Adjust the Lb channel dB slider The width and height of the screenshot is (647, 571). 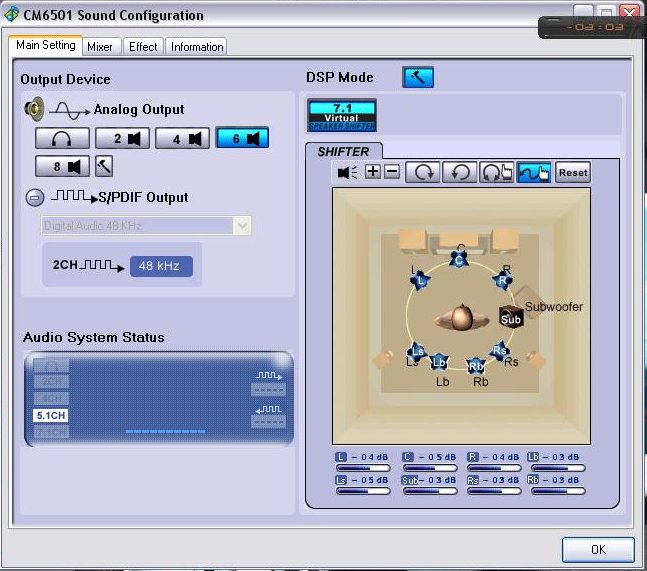click(x=558, y=468)
